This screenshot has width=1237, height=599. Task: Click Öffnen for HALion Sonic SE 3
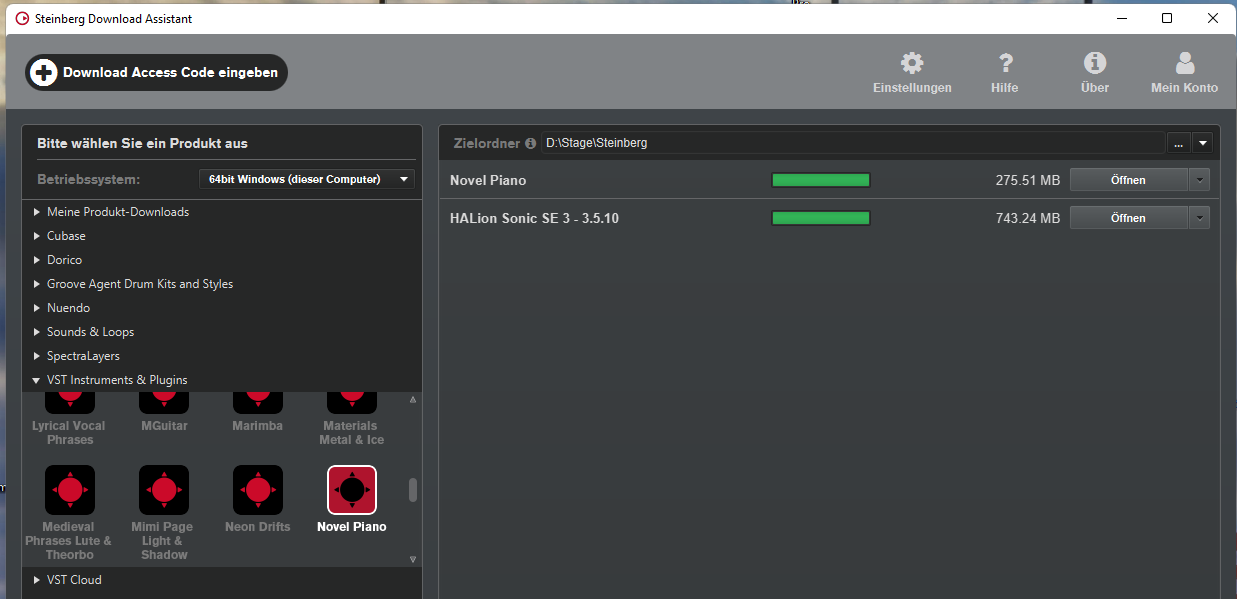click(x=1129, y=218)
